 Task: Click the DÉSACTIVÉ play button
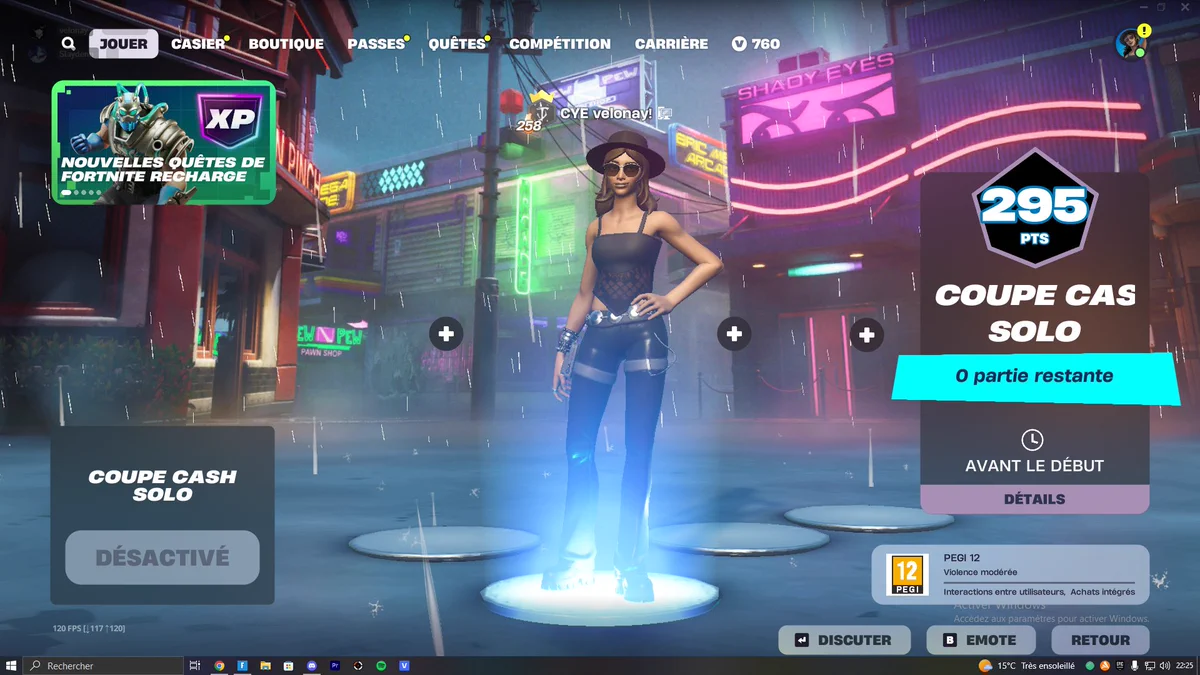(162, 558)
